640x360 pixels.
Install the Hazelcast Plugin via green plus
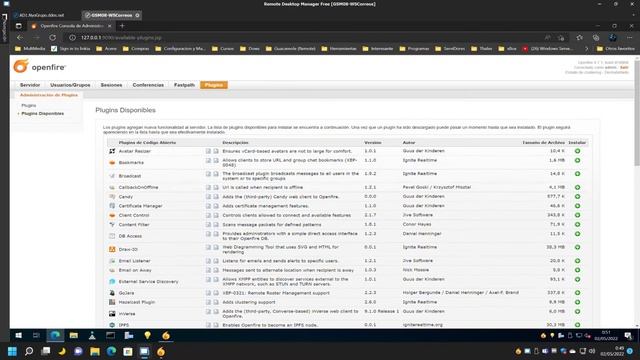[577, 302]
